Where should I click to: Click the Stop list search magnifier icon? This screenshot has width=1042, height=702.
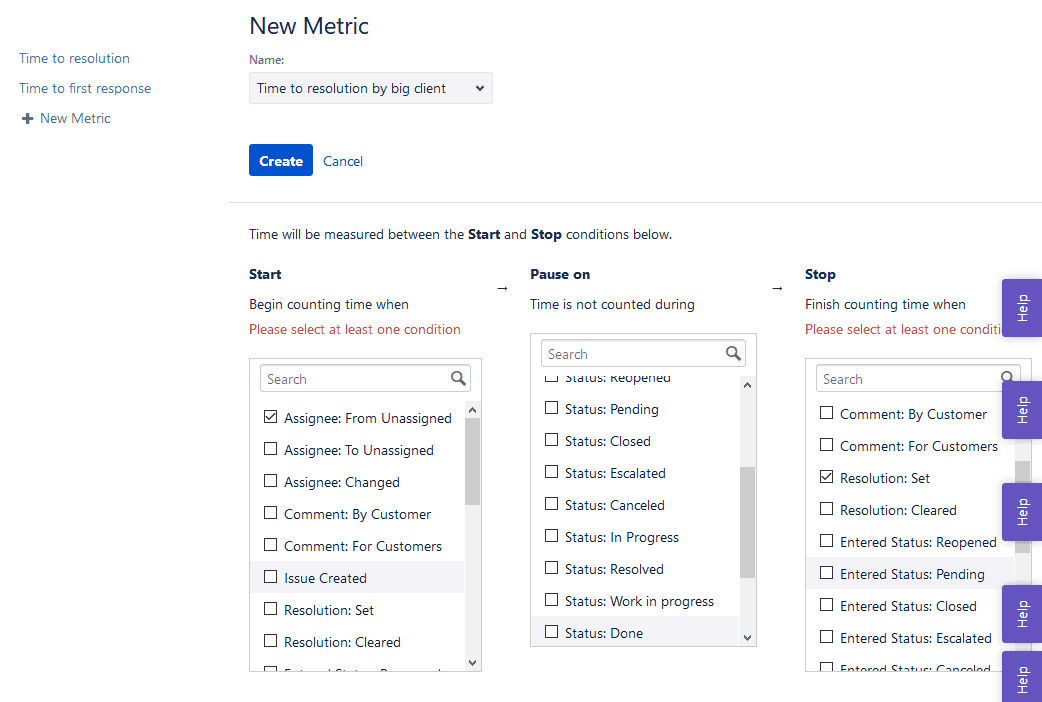pos(1007,379)
